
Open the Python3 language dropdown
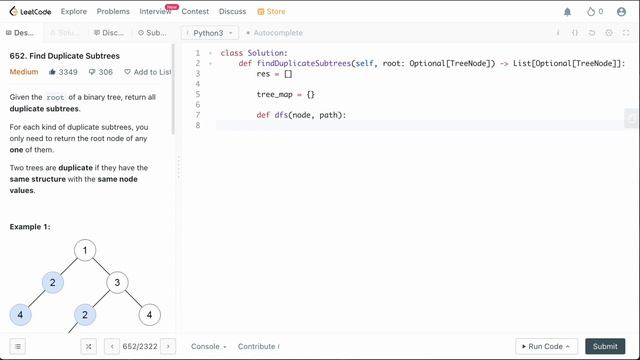click(210, 33)
